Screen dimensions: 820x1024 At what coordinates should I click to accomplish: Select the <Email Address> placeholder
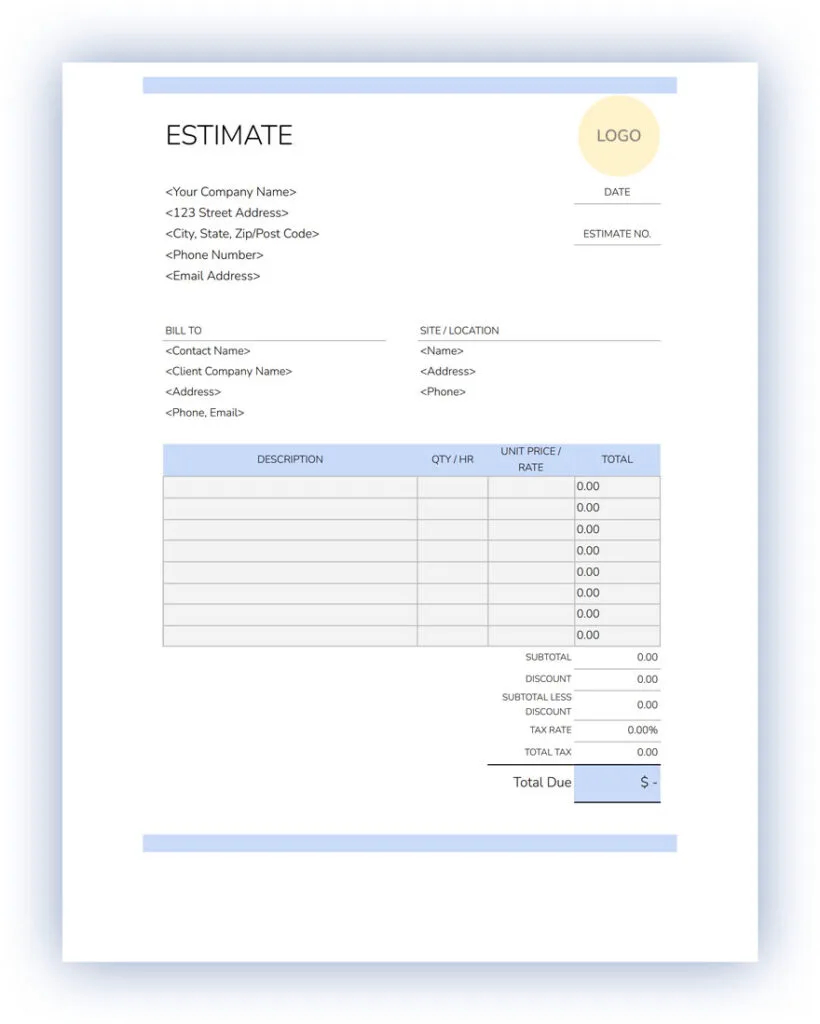pyautogui.click(x=213, y=276)
